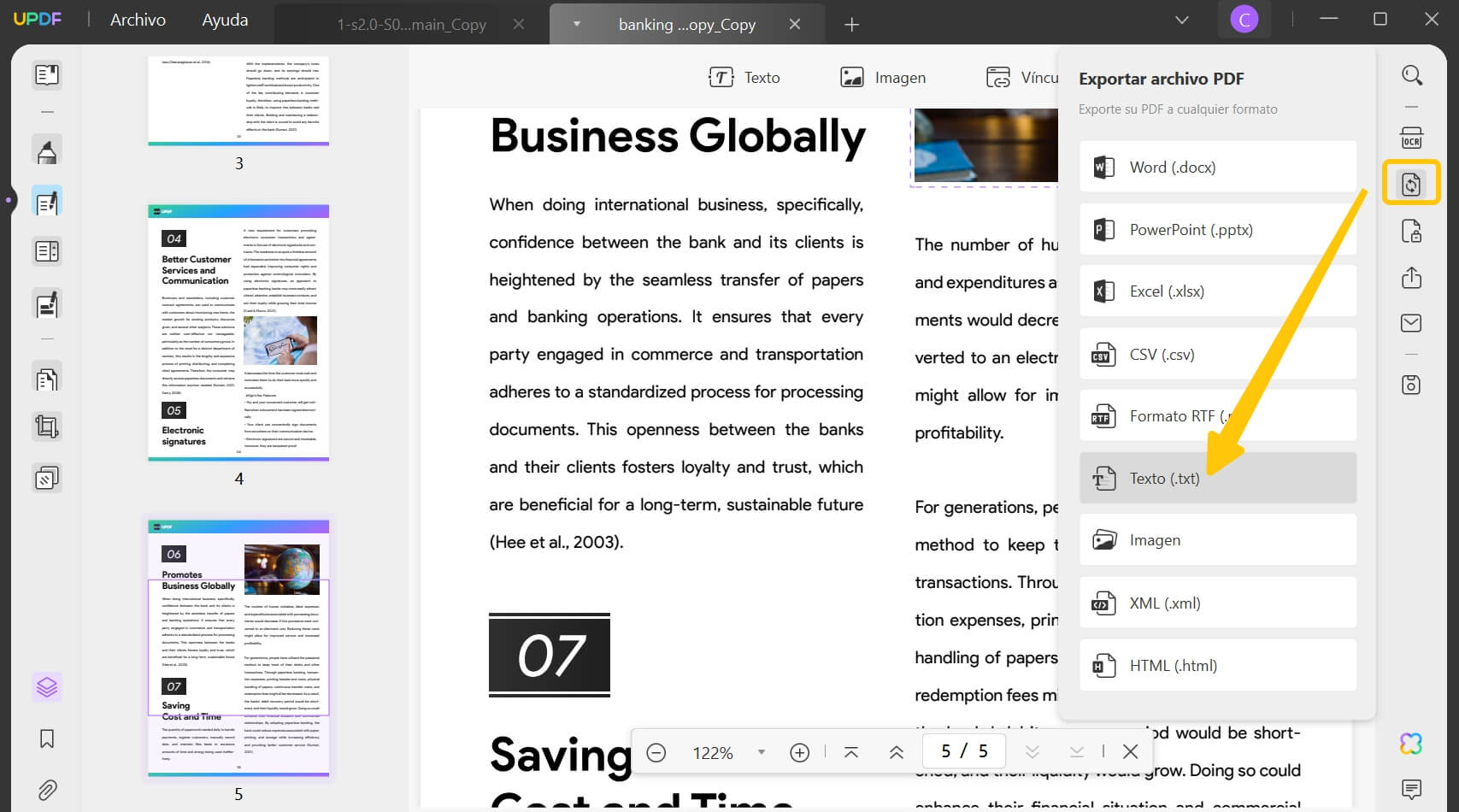Run OCR on the document
Screen dimensions: 1459x812
click(x=1411, y=137)
